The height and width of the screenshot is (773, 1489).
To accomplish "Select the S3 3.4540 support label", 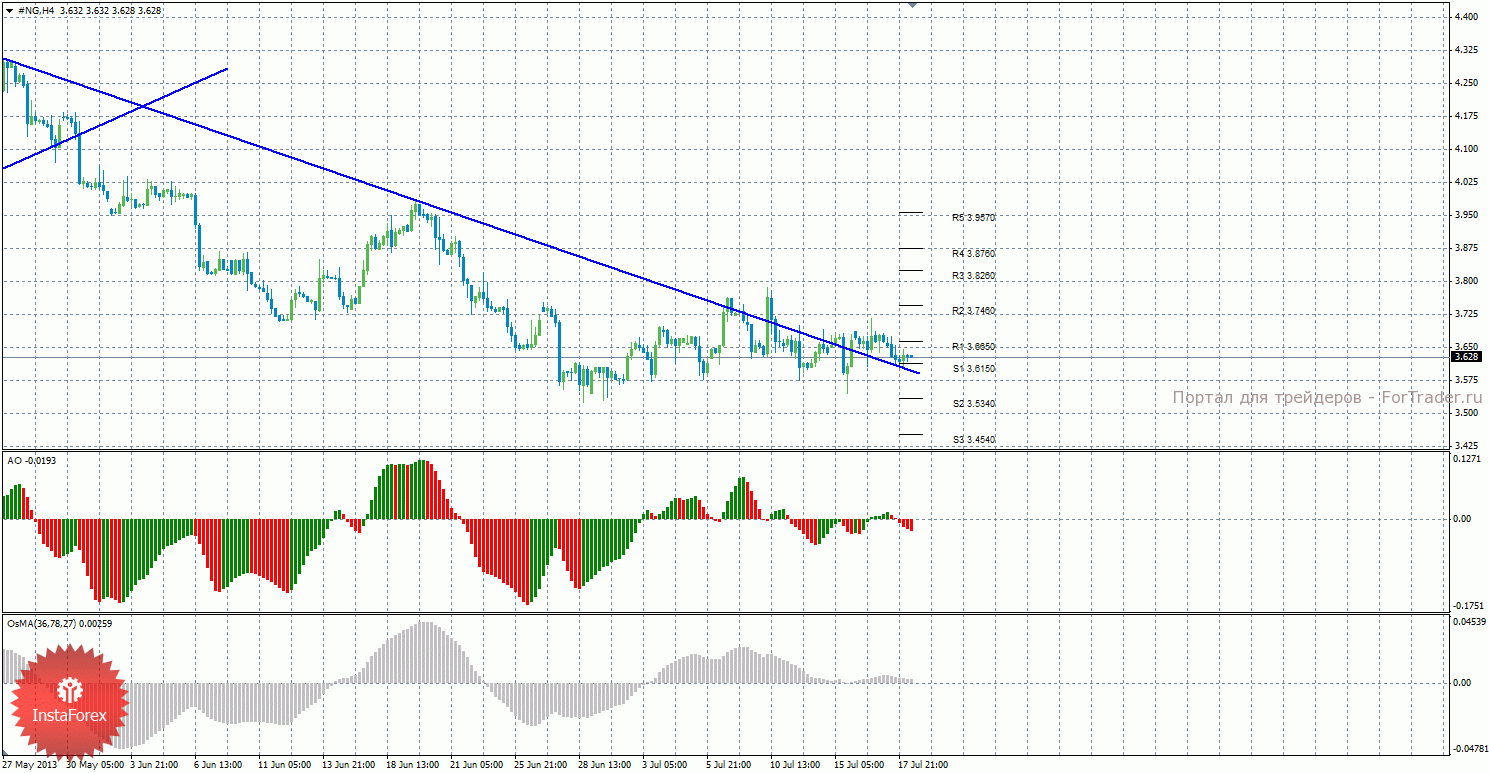I will pyautogui.click(x=973, y=439).
